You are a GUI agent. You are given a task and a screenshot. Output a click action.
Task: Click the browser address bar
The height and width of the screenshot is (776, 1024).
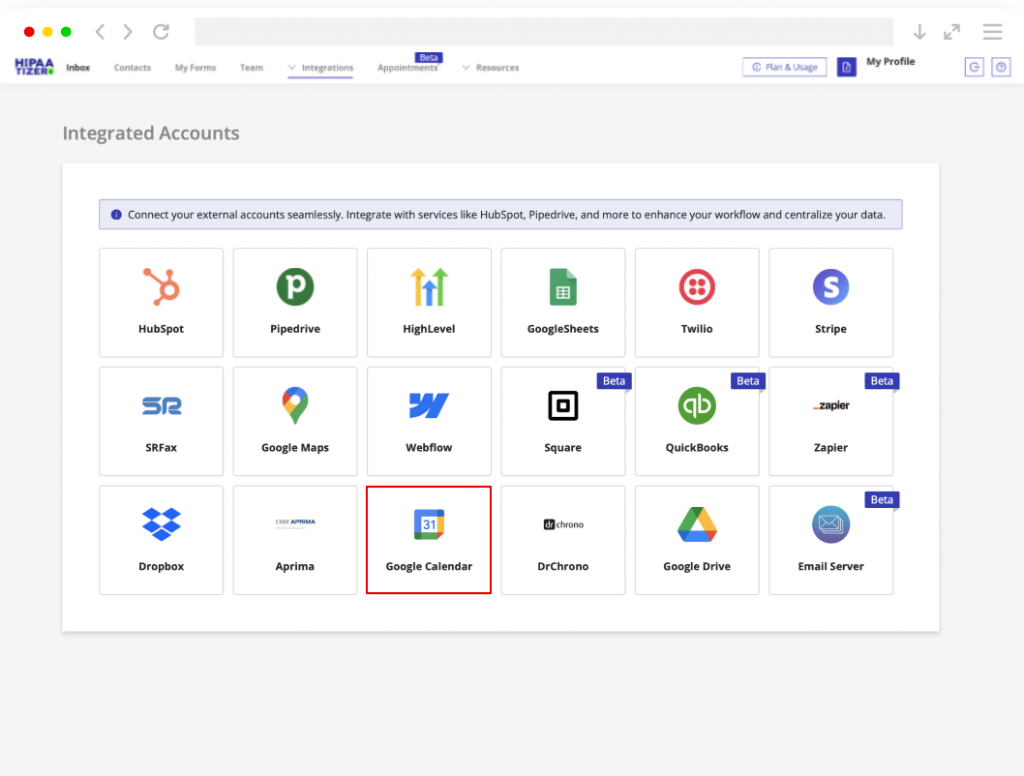[x=544, y=31]
